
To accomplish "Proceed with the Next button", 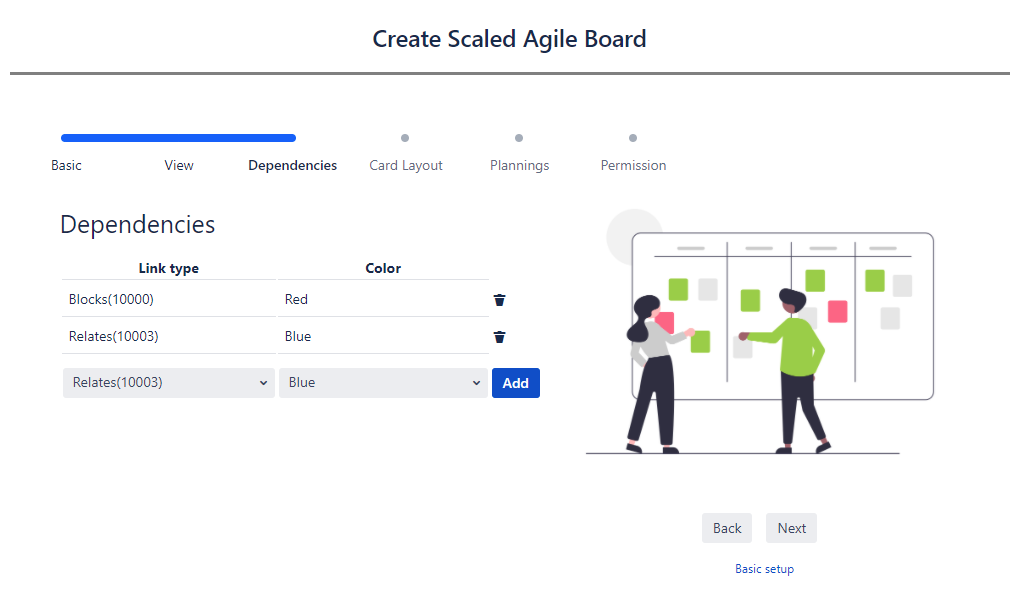I will (792, 528).
